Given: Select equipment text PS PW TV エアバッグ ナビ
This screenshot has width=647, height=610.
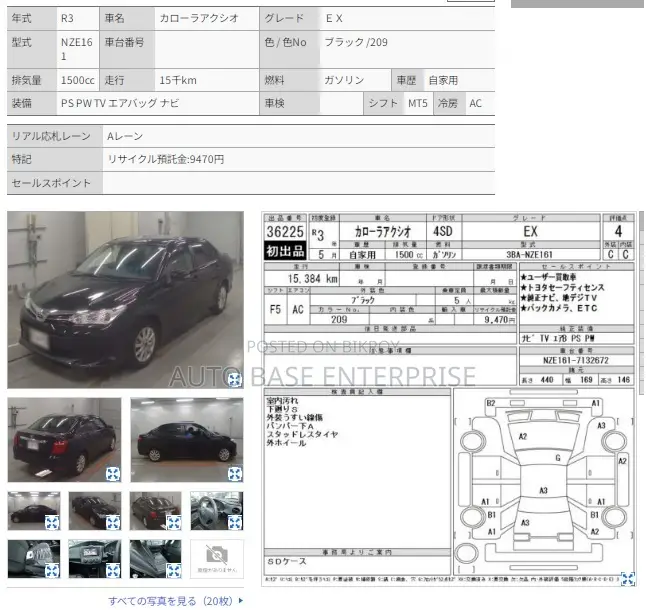Looking at the screenshot, I should [x=120, y=103].
